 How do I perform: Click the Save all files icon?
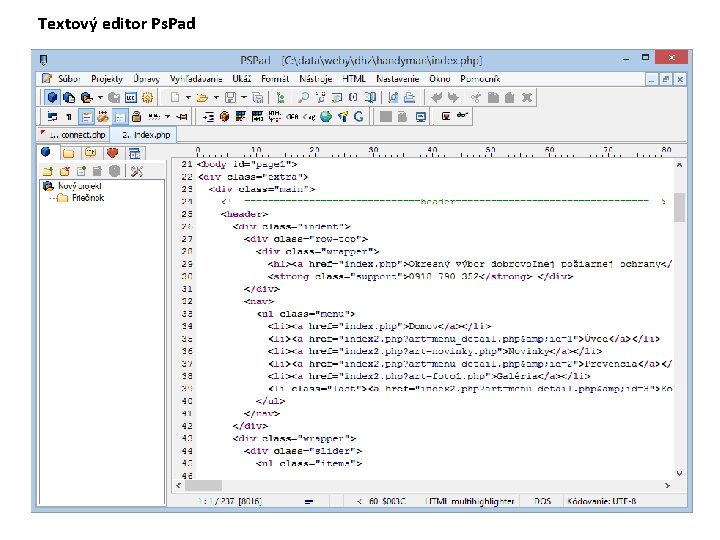pos(258,97)
